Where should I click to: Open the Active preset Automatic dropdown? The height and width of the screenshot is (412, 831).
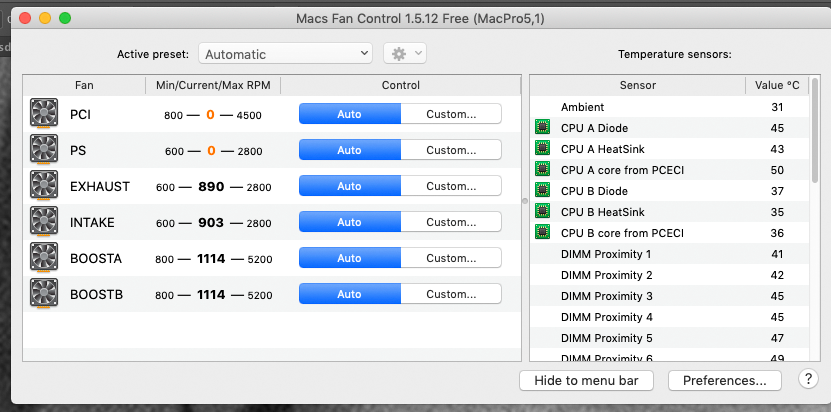point(286,54)
